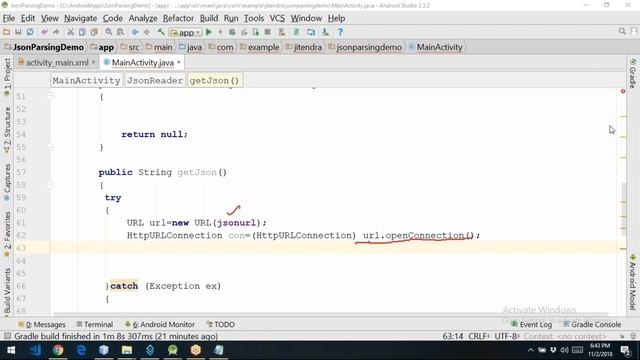640x360 pixels.
Task: Collapse the code fold at line 51
Action: point(50,96)
